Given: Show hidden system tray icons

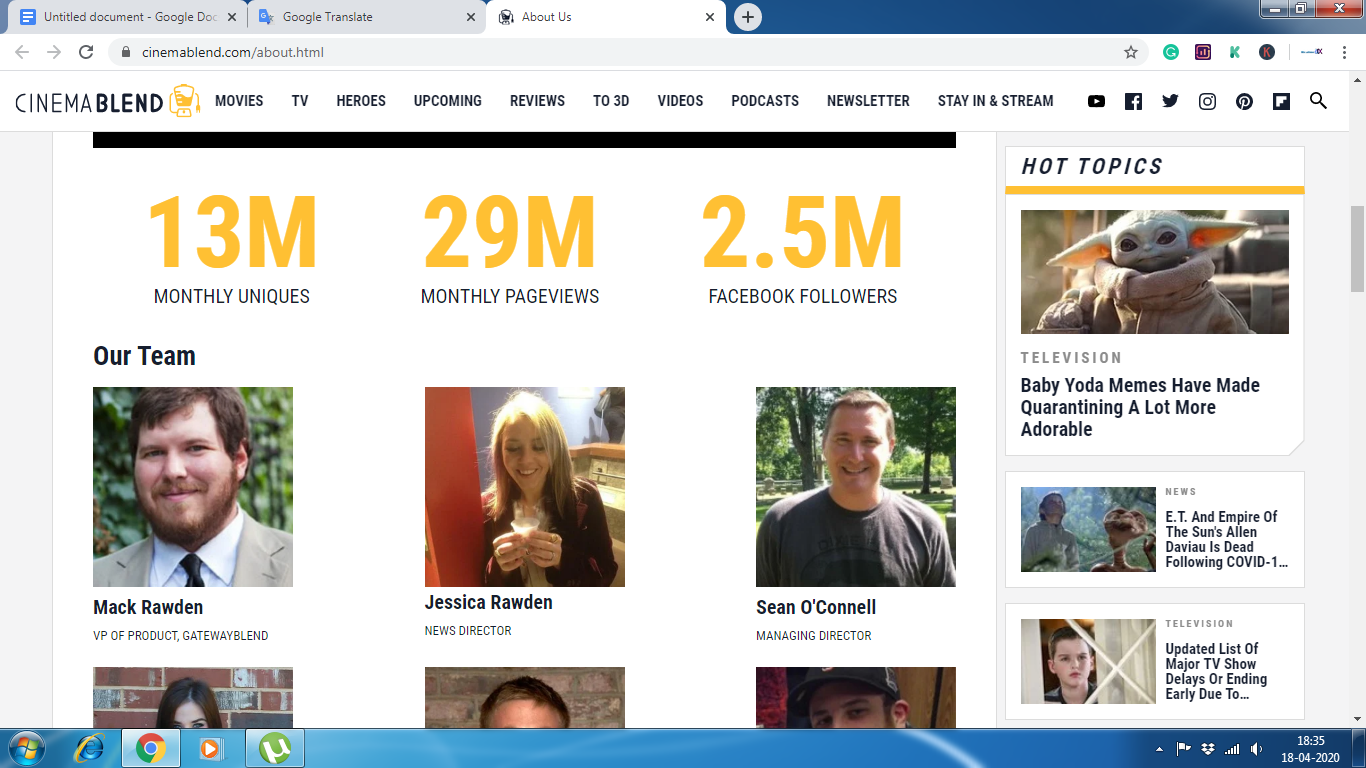Looking at the screenshot, I should point(1160,749).
